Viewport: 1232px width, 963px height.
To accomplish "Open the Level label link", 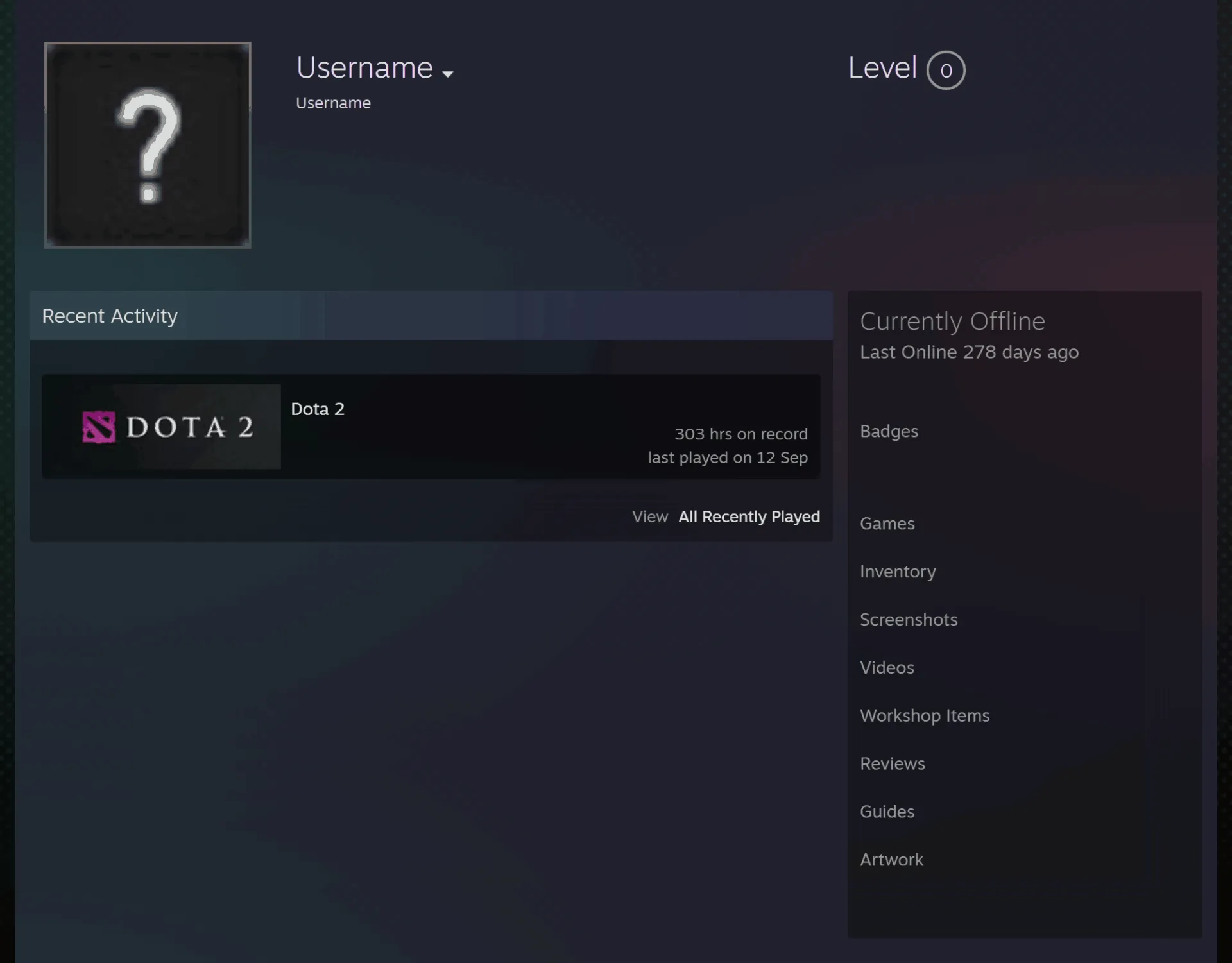I will coord(882,67).
